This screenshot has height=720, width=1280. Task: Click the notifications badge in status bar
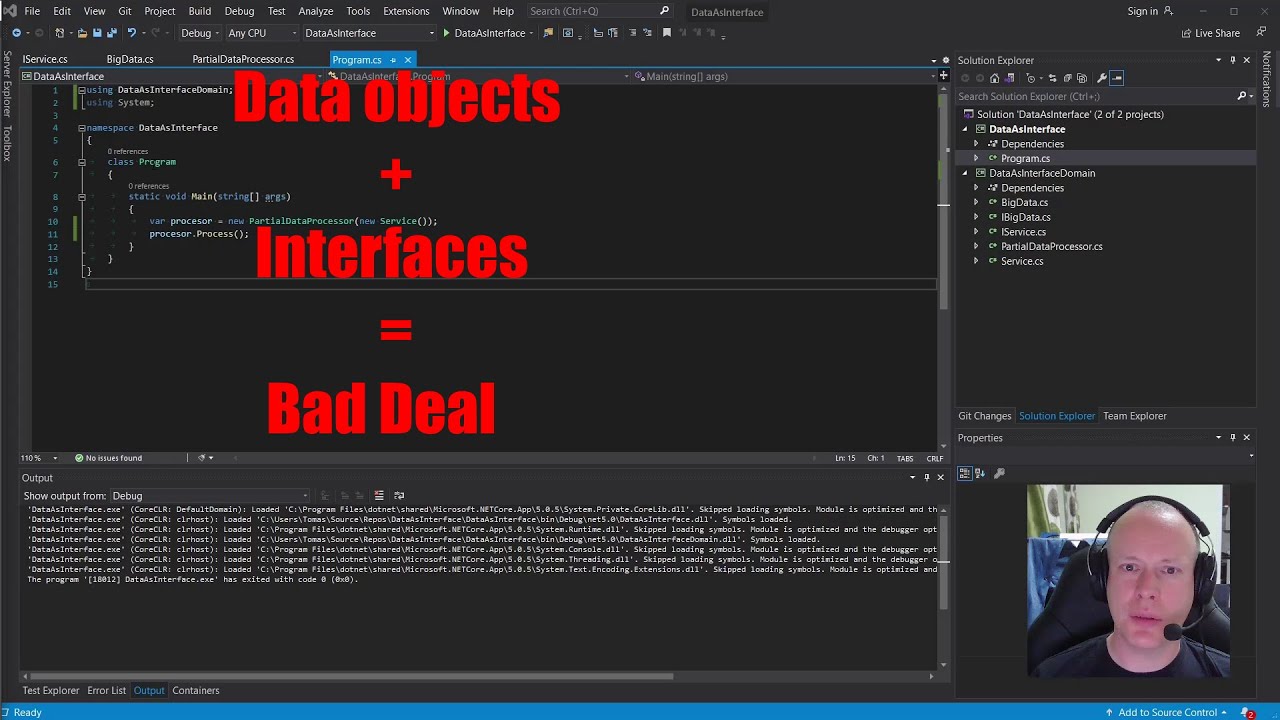pyautogui.click(x=1248, y=712)
